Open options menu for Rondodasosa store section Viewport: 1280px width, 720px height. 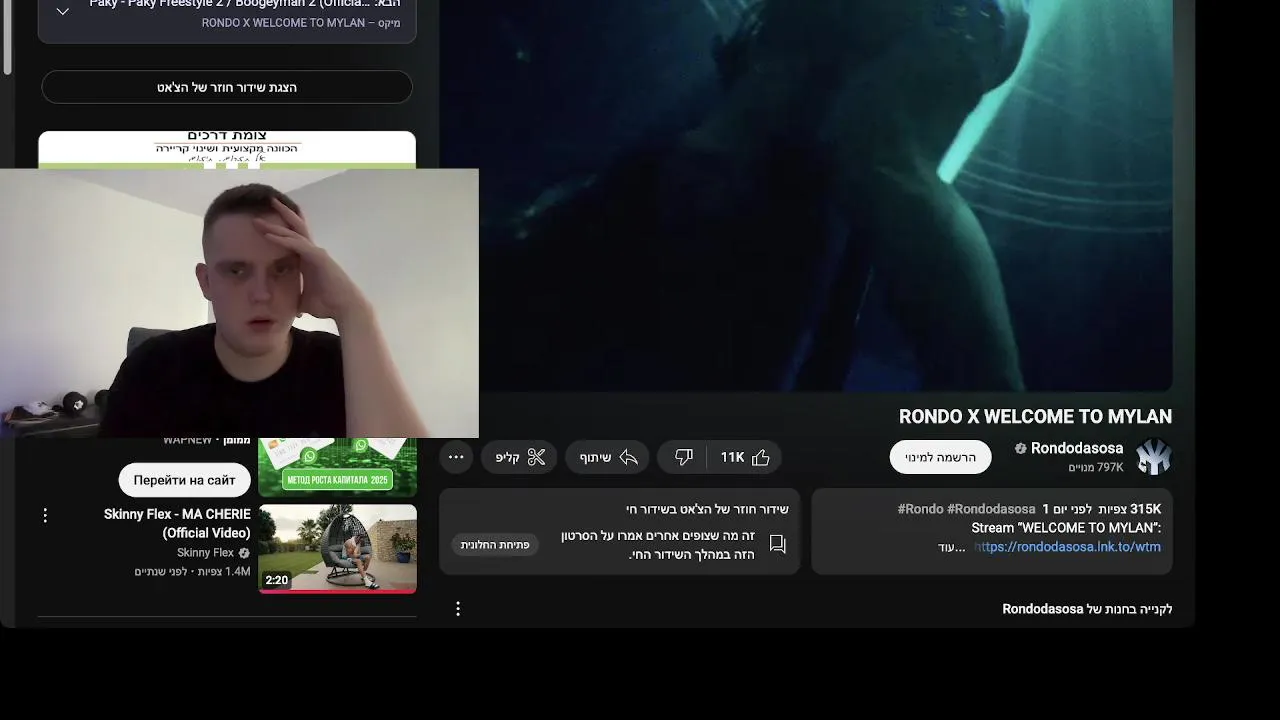click(x=458, y=609)
